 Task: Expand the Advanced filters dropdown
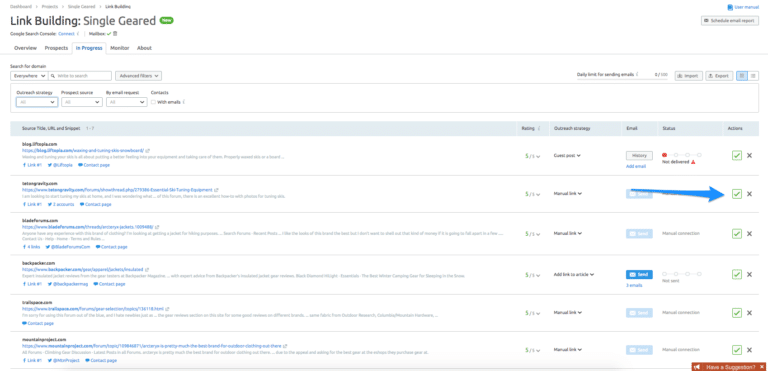[139, 76]
